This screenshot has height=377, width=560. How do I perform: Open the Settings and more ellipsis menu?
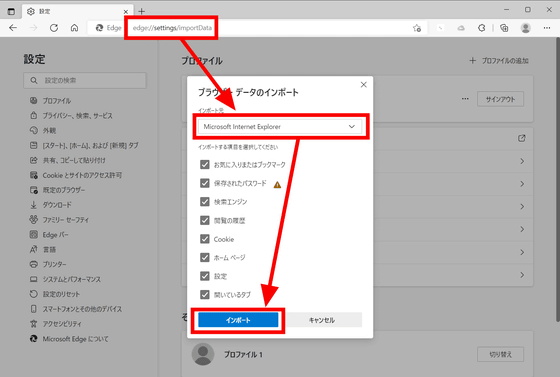547,28
